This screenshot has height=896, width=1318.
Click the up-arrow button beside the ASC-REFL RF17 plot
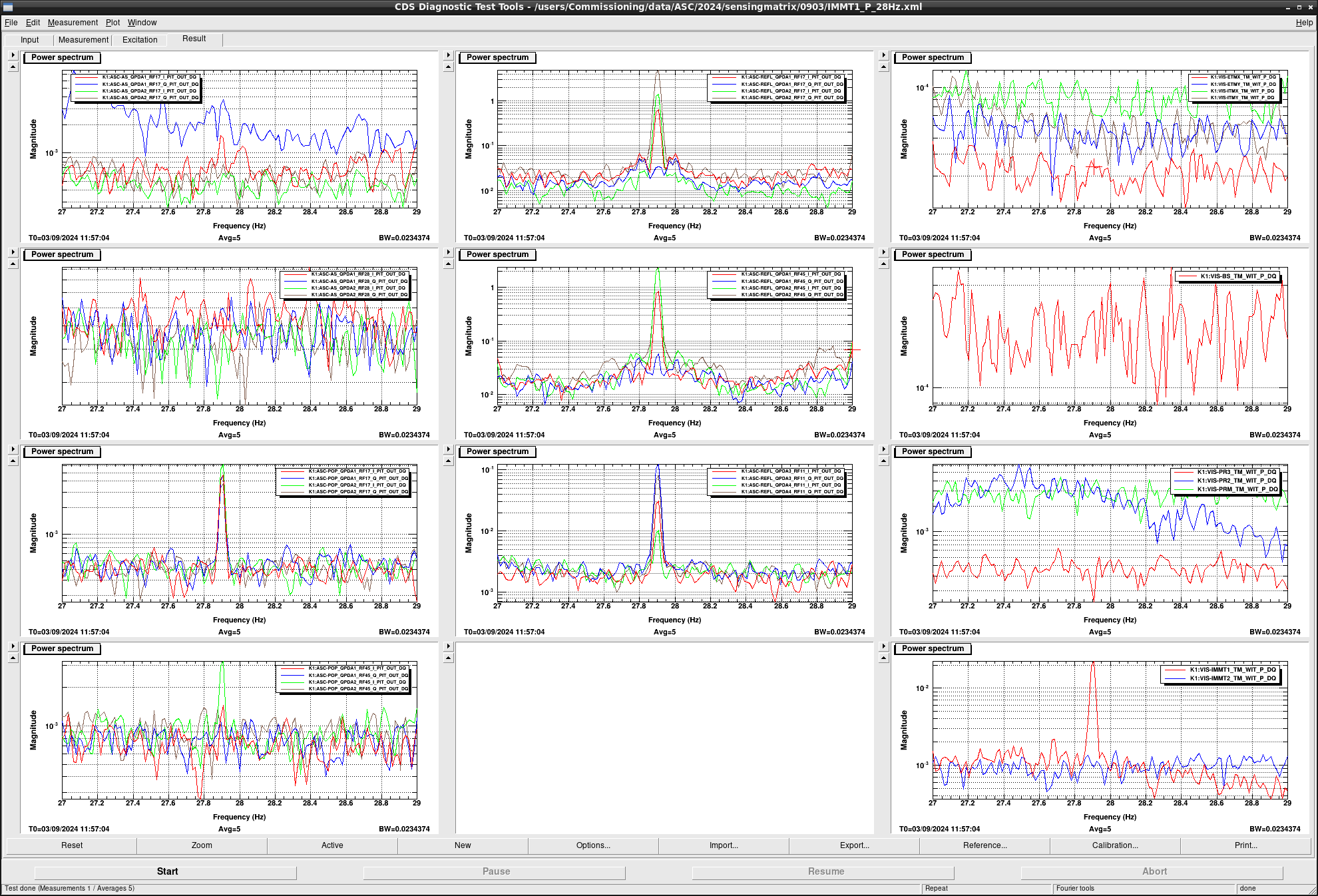[448, 67]
